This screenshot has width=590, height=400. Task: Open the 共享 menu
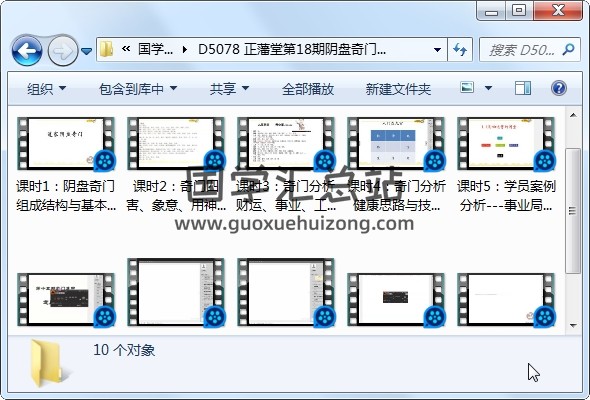(229, 89)
